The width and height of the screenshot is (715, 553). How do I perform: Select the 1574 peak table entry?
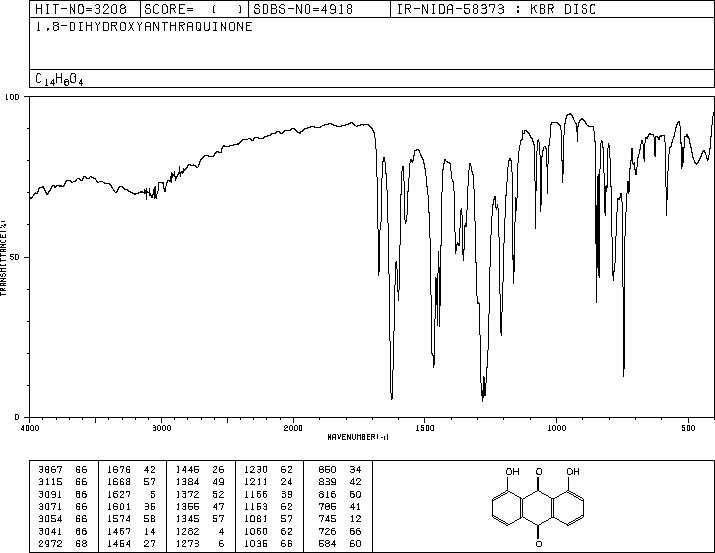[x=131, y=519]
